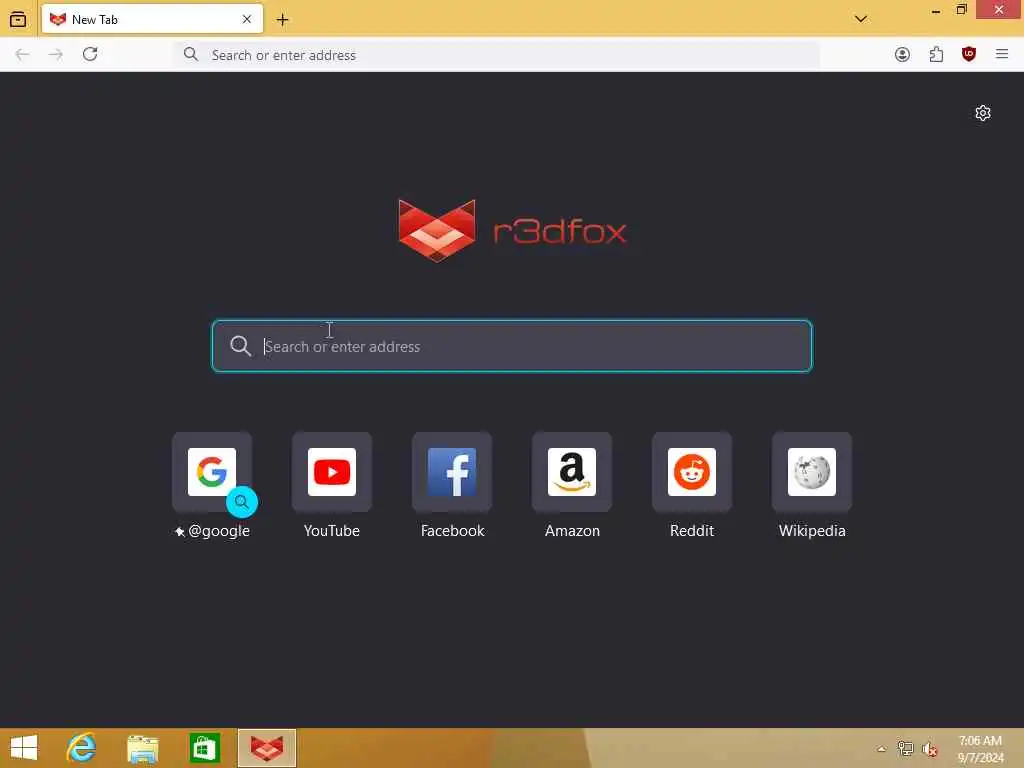Close the New Tab tab
The height and width of the screenshot is (768, 1024).
[247, 20]
